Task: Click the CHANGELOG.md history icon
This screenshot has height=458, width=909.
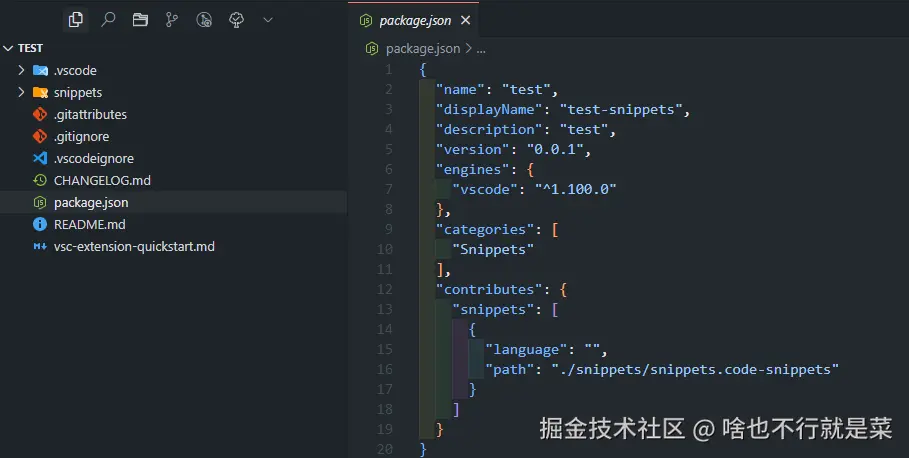Action: tap(40, 180)
